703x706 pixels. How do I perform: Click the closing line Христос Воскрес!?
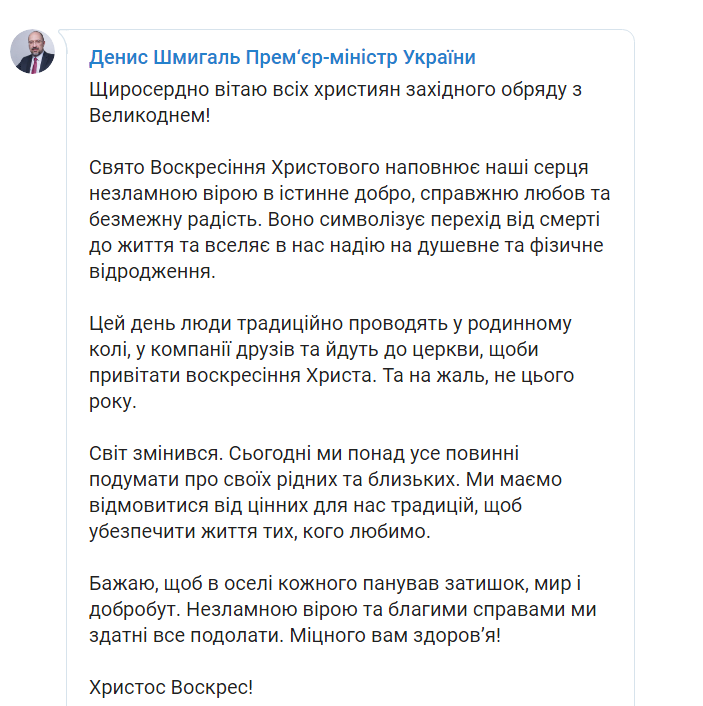(x=171, y=688)
